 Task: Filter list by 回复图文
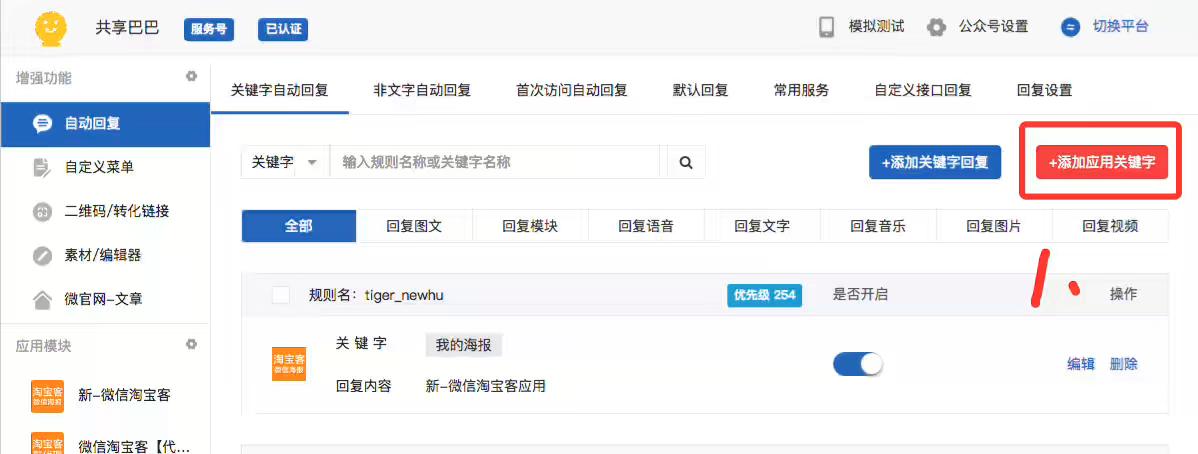pyautogui.click(x=414, y=226)
